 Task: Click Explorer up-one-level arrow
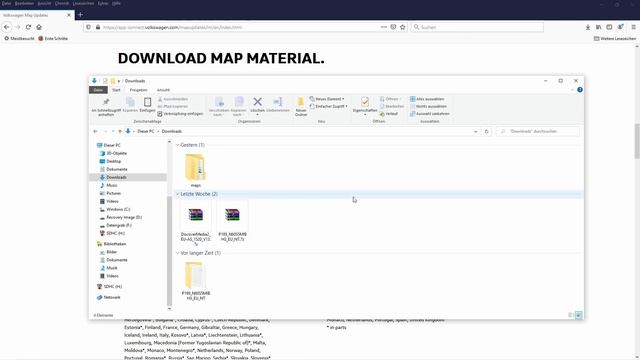120,131
